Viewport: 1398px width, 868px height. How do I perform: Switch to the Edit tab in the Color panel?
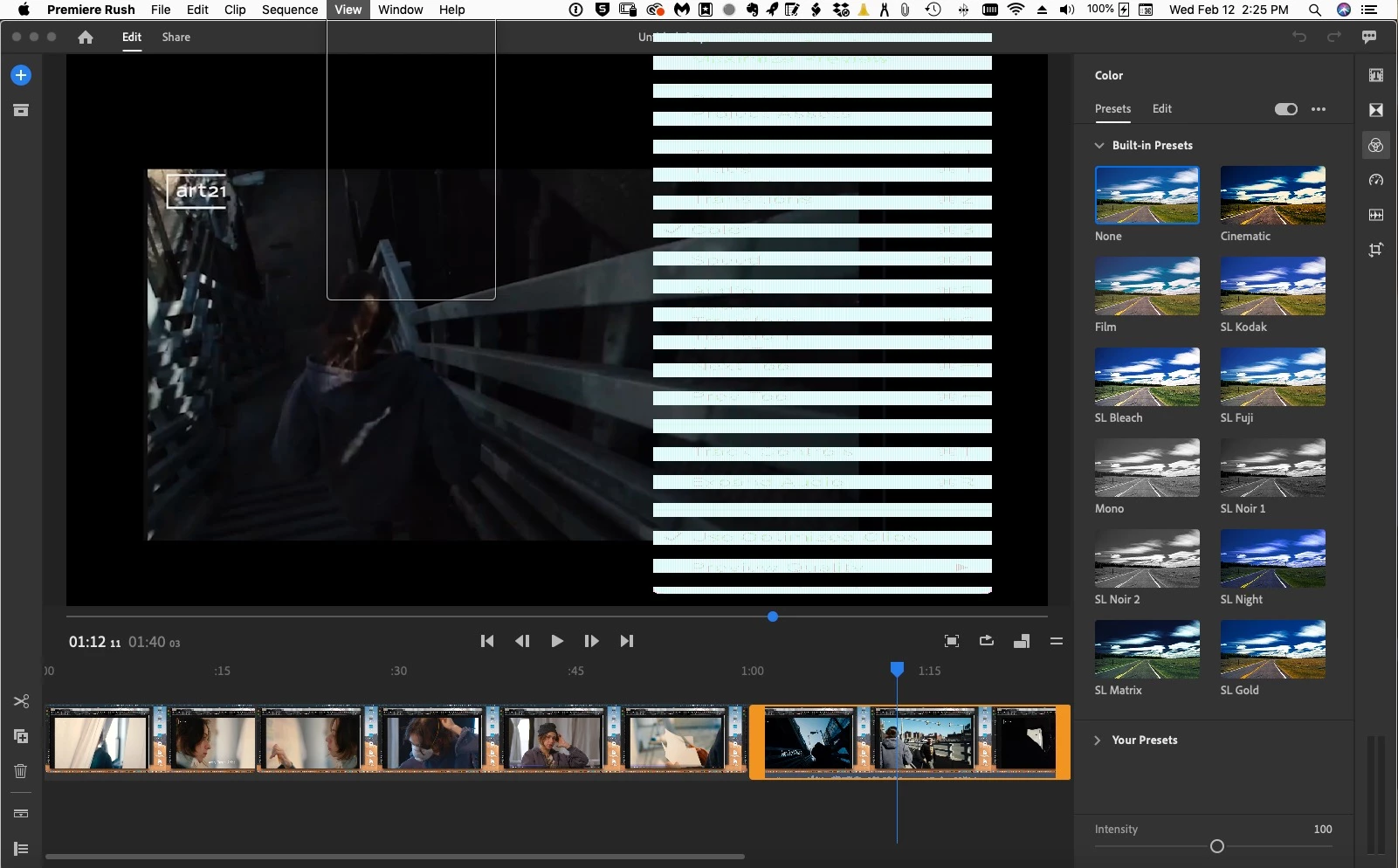(x=1162, y=109)
